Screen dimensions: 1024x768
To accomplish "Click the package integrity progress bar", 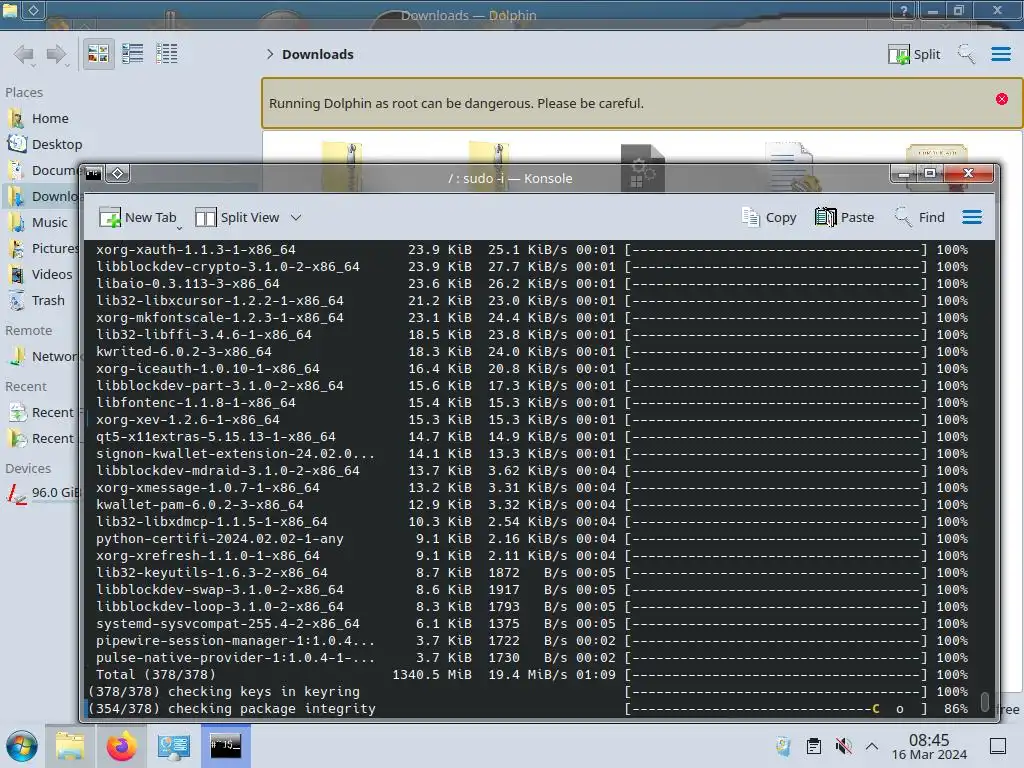I will point(775,709).
